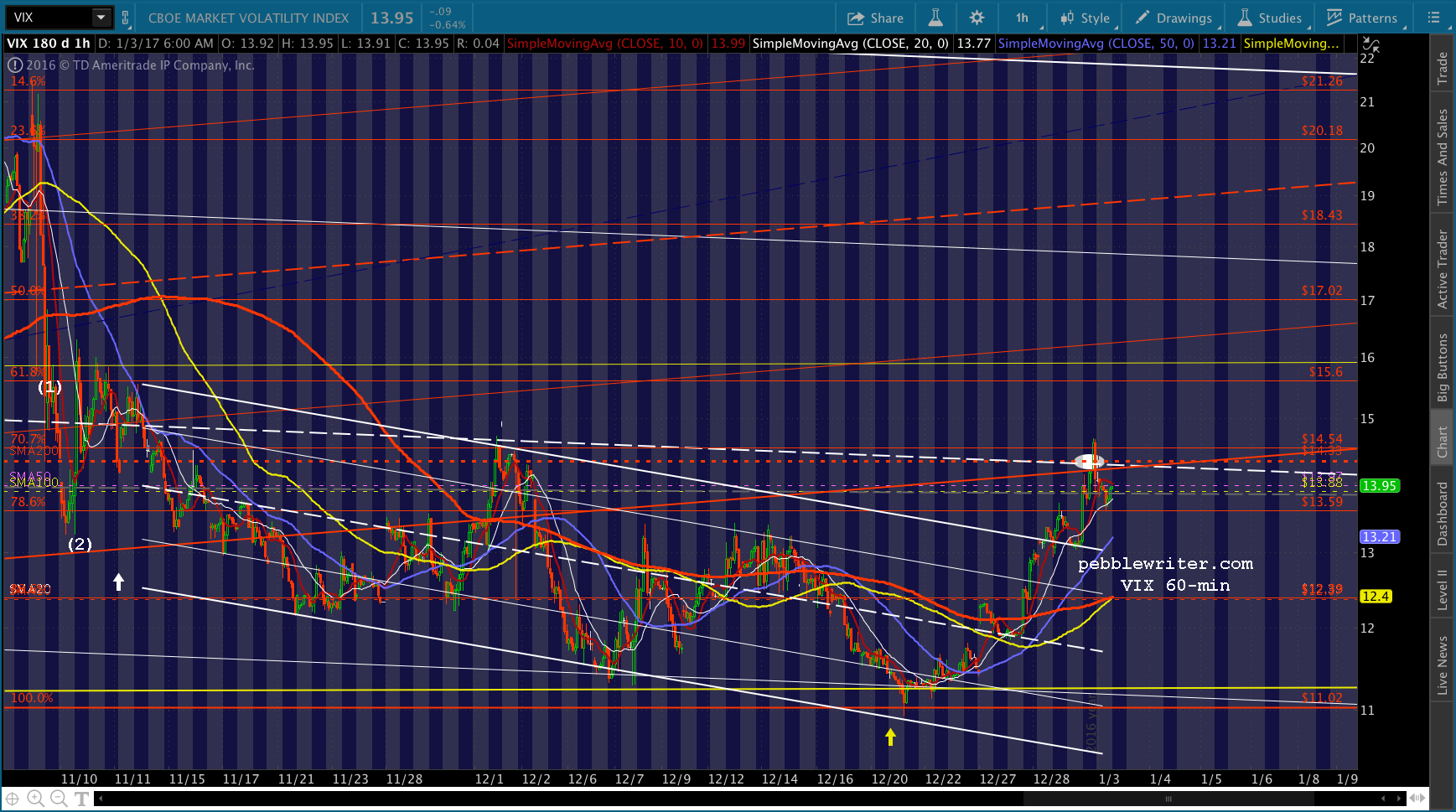Image resolution: width=1456 pixels, height=812 pixels.
Task: Toggle the Times And Sales side panel
Action: [x=1443, y=157]
